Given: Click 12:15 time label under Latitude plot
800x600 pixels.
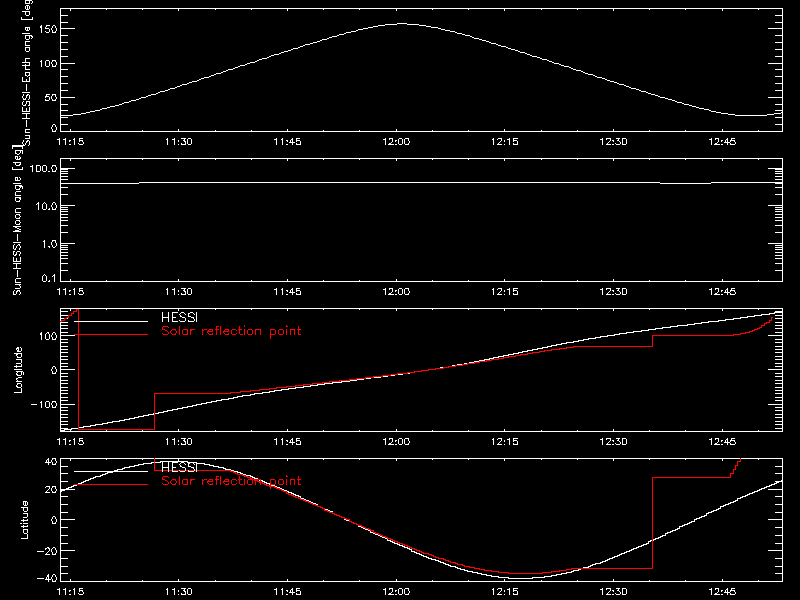Looking at the screenshot, I should click(505, 592).
